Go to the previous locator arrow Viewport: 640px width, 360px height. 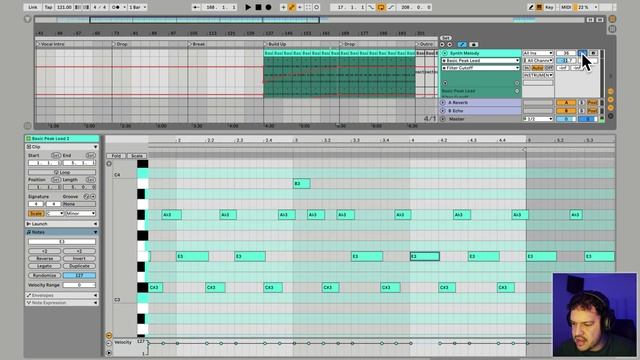coord(442,44)
